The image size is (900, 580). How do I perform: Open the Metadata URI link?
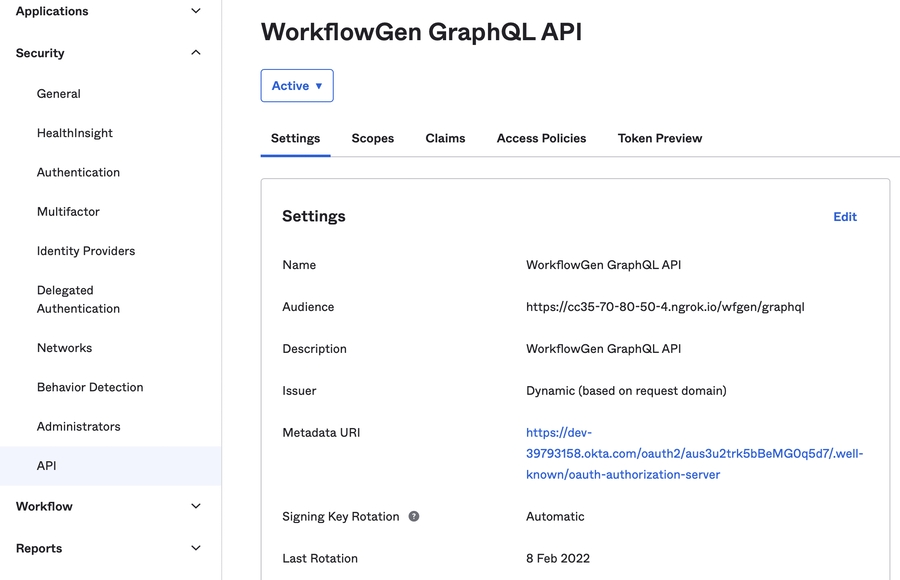coord(693,454)
